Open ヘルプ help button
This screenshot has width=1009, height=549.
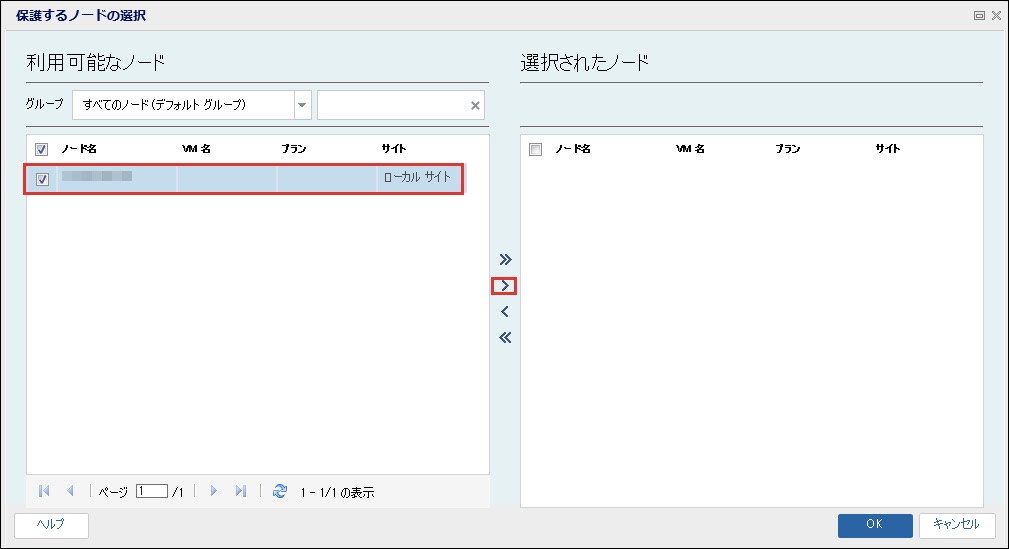click(51, 525)
